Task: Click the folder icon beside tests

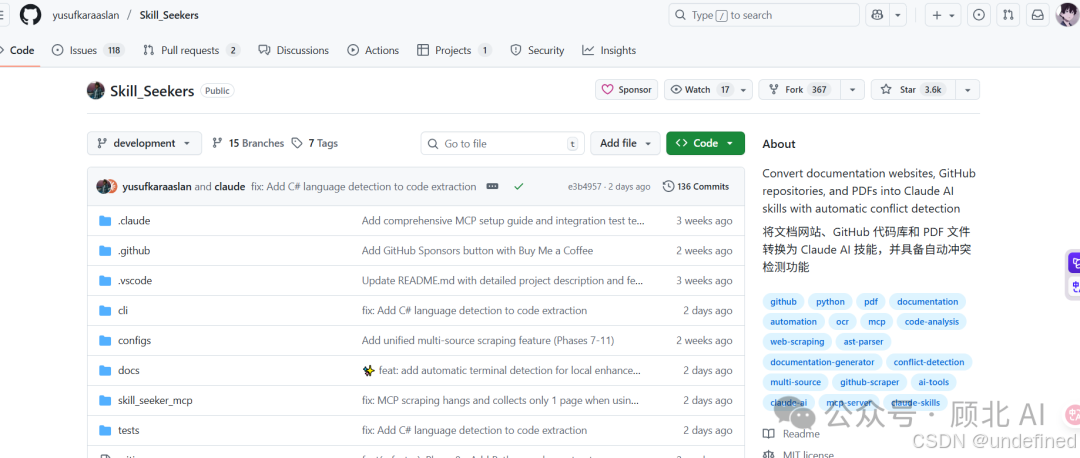Action: coord(105,430)
